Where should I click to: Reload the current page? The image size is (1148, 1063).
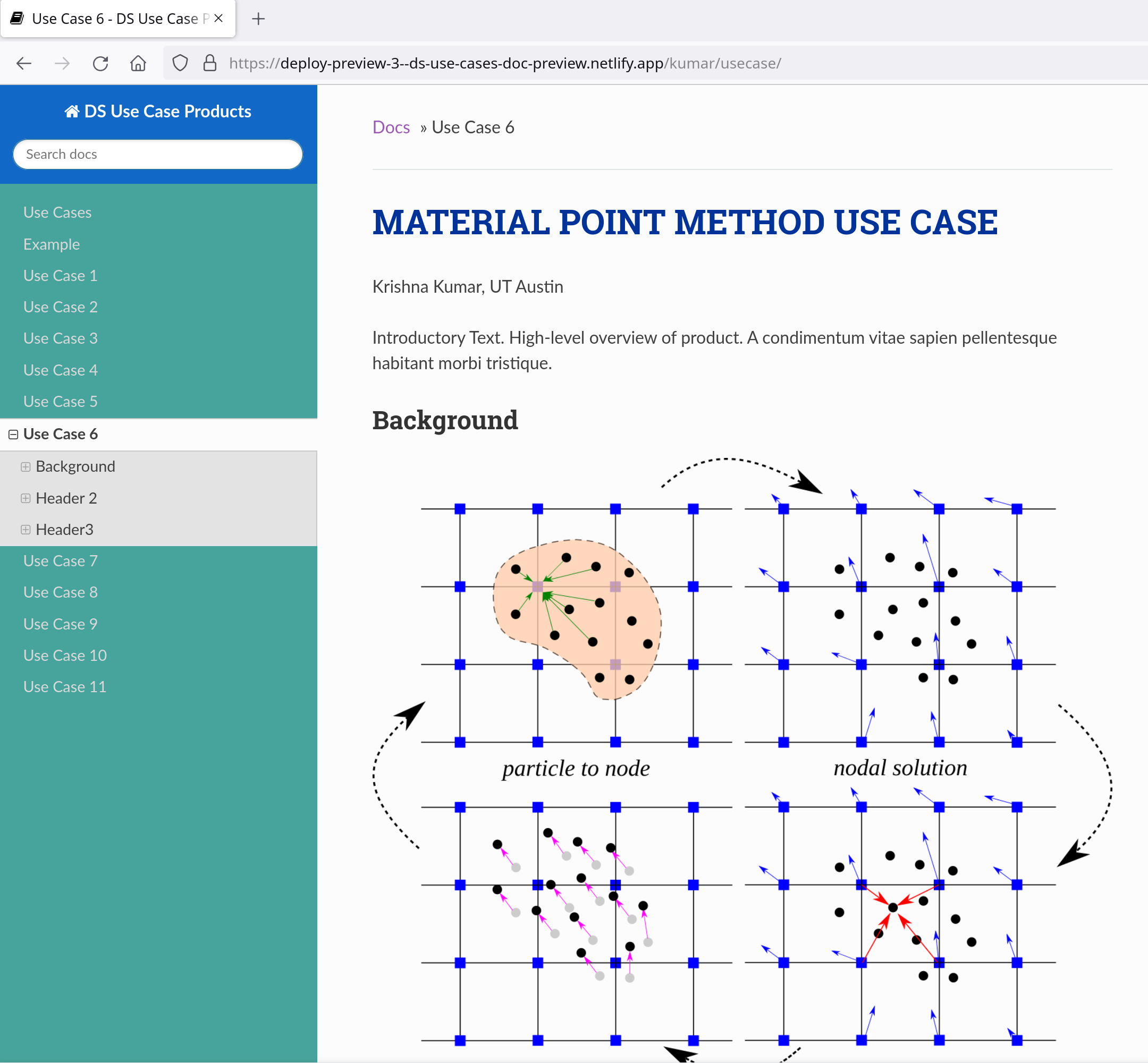(100, 63)
